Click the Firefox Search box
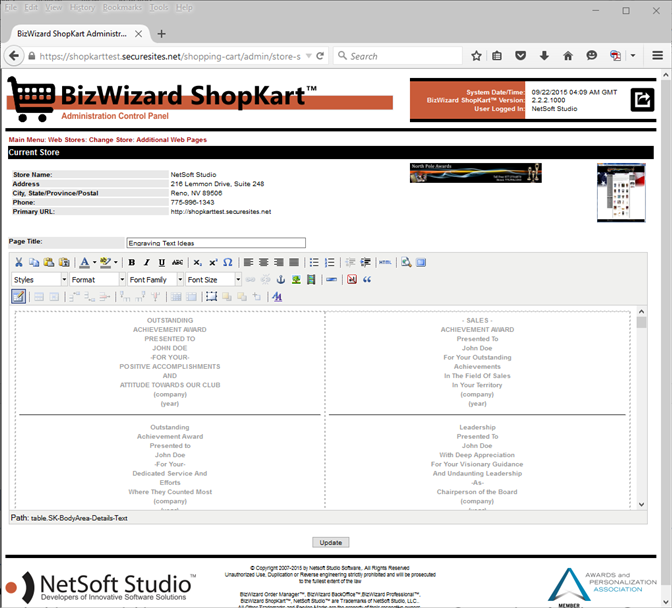 398,56
